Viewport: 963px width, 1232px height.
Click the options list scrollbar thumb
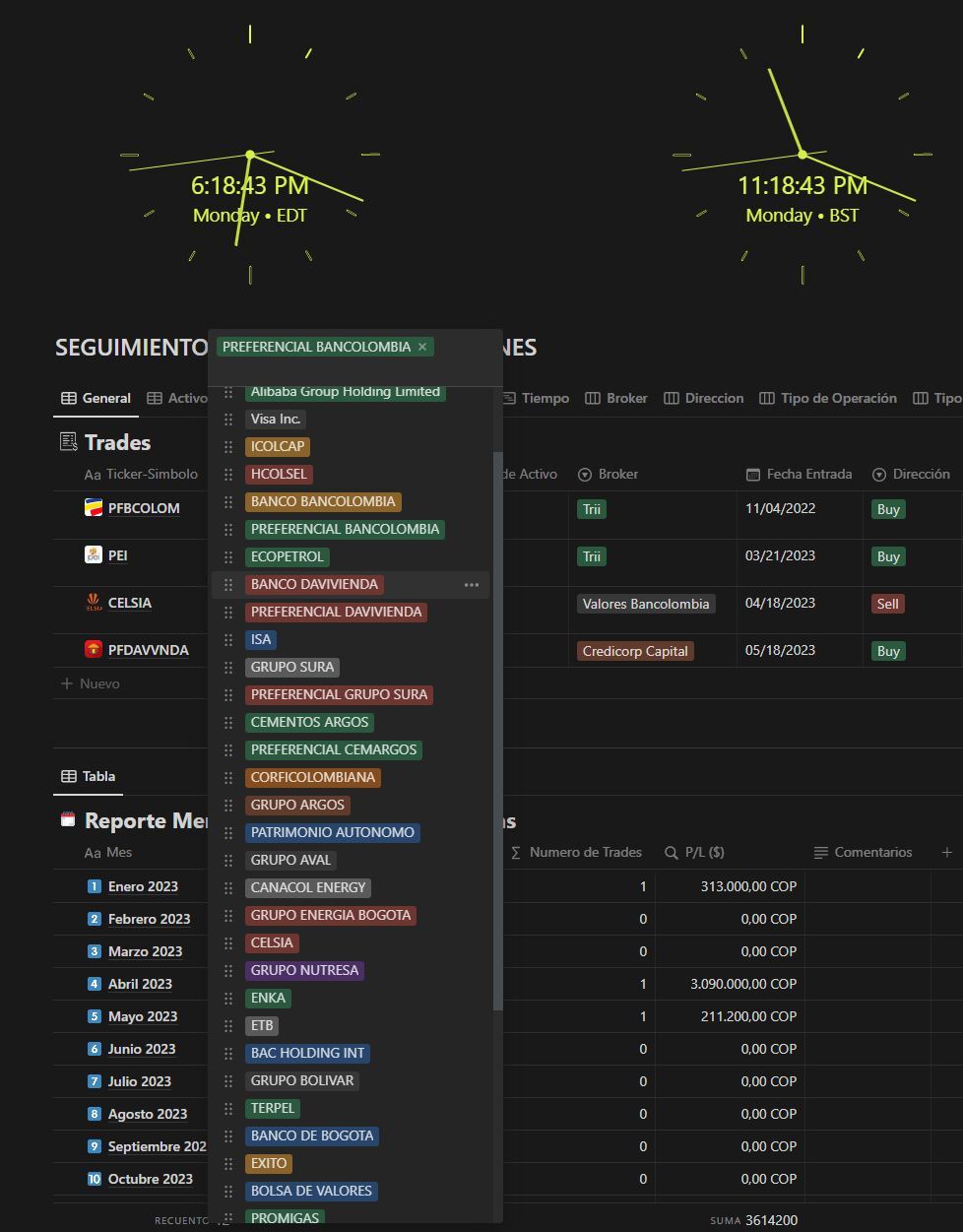(x=497, y=731)
